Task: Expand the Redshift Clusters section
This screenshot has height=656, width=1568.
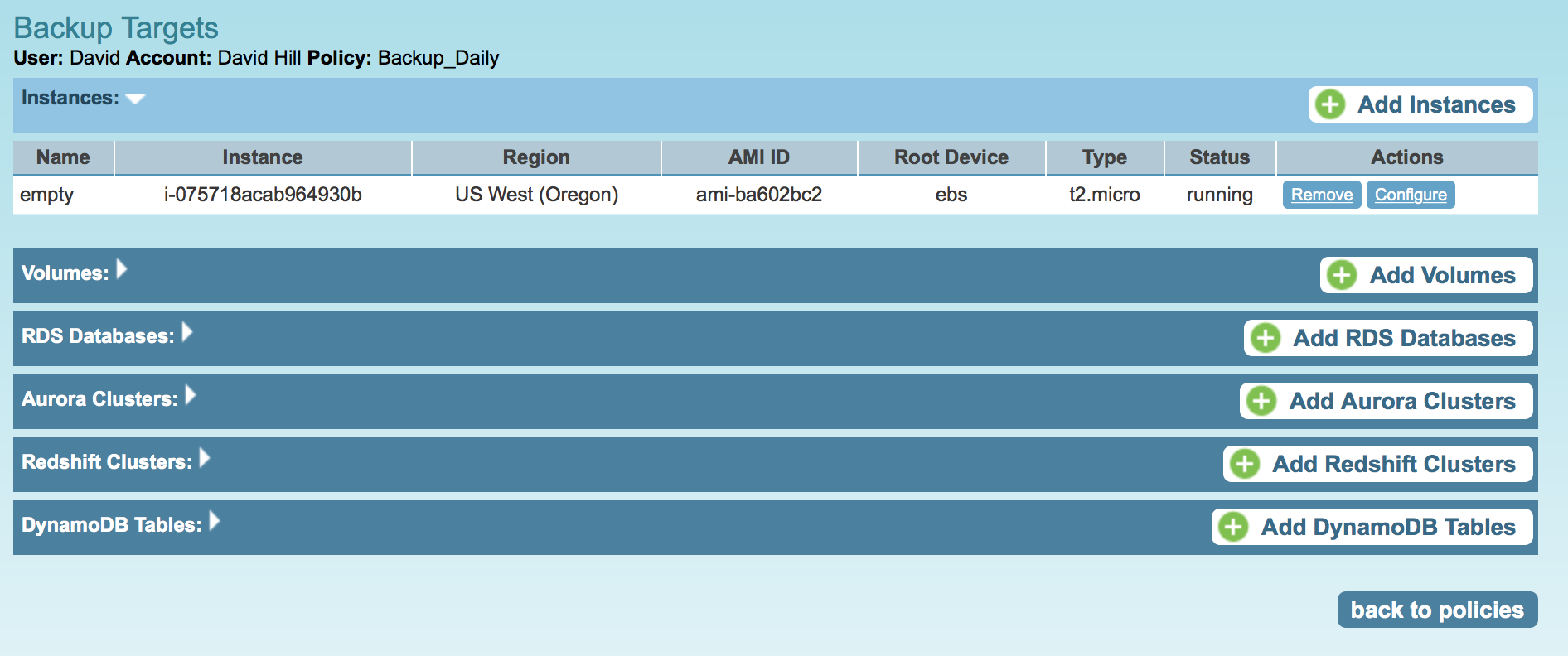Action: (x=205, y=458)
